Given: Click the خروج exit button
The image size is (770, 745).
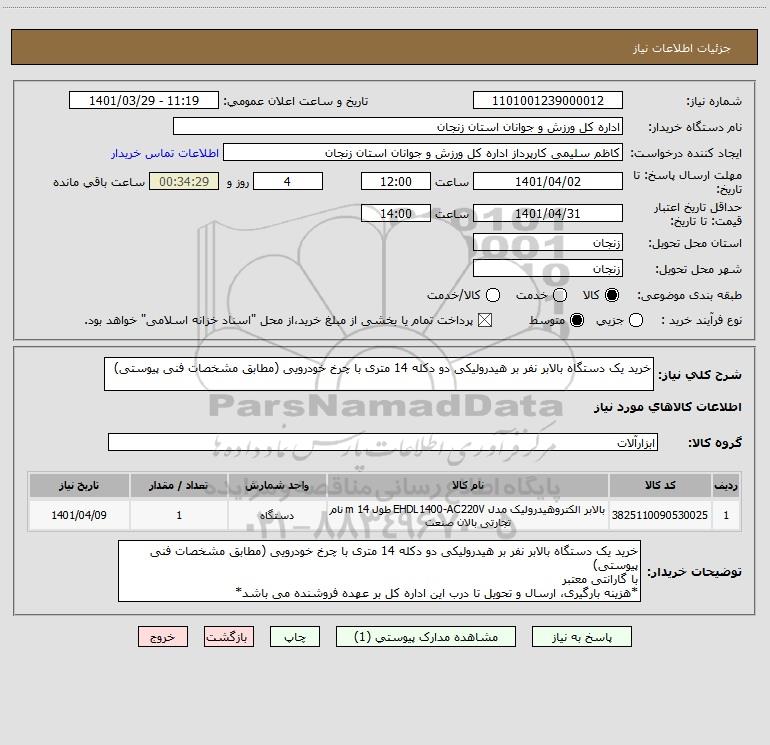Looking at the screenshot, I should pyautogui.click(x=163, y=637).
